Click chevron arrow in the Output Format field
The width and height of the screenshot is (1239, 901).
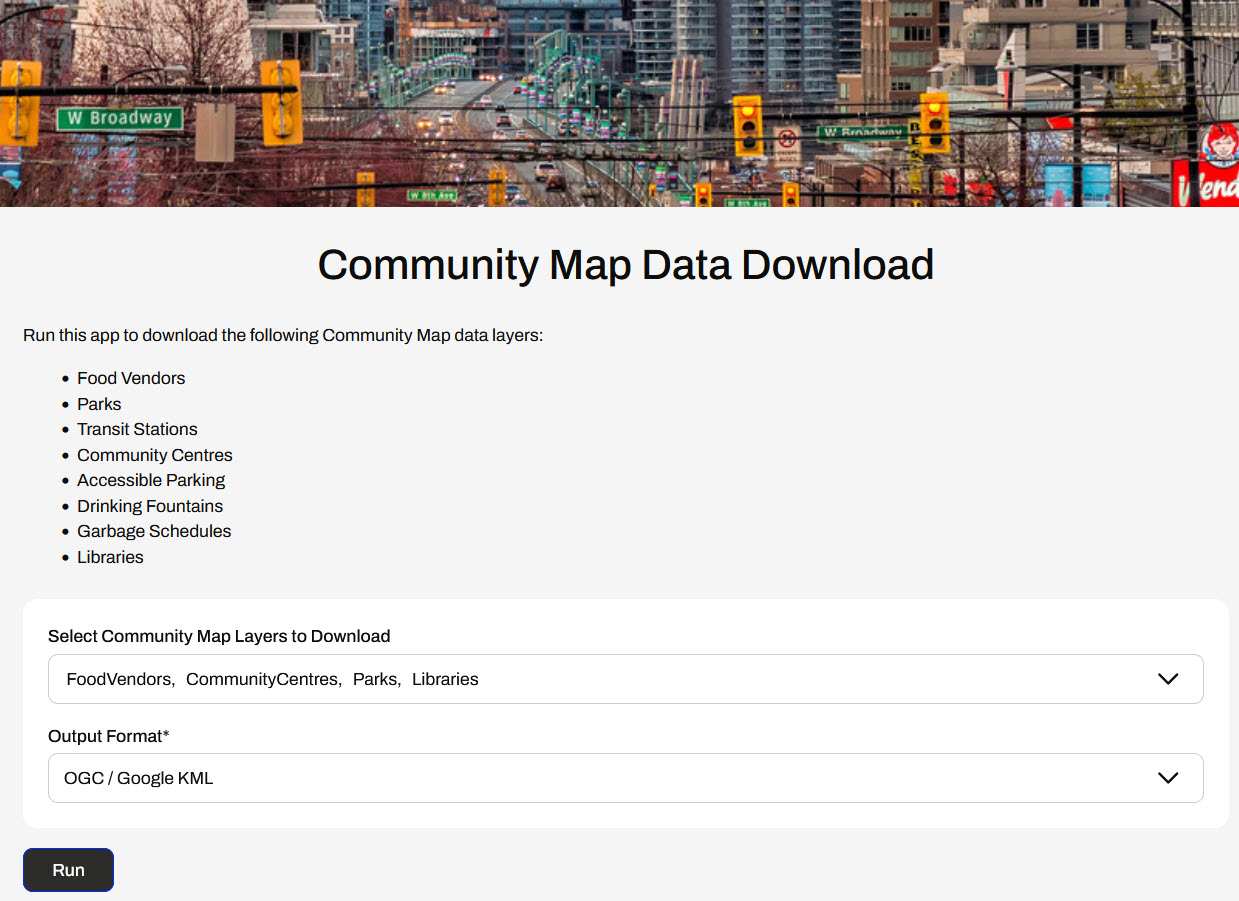(x=1167, y=778)
